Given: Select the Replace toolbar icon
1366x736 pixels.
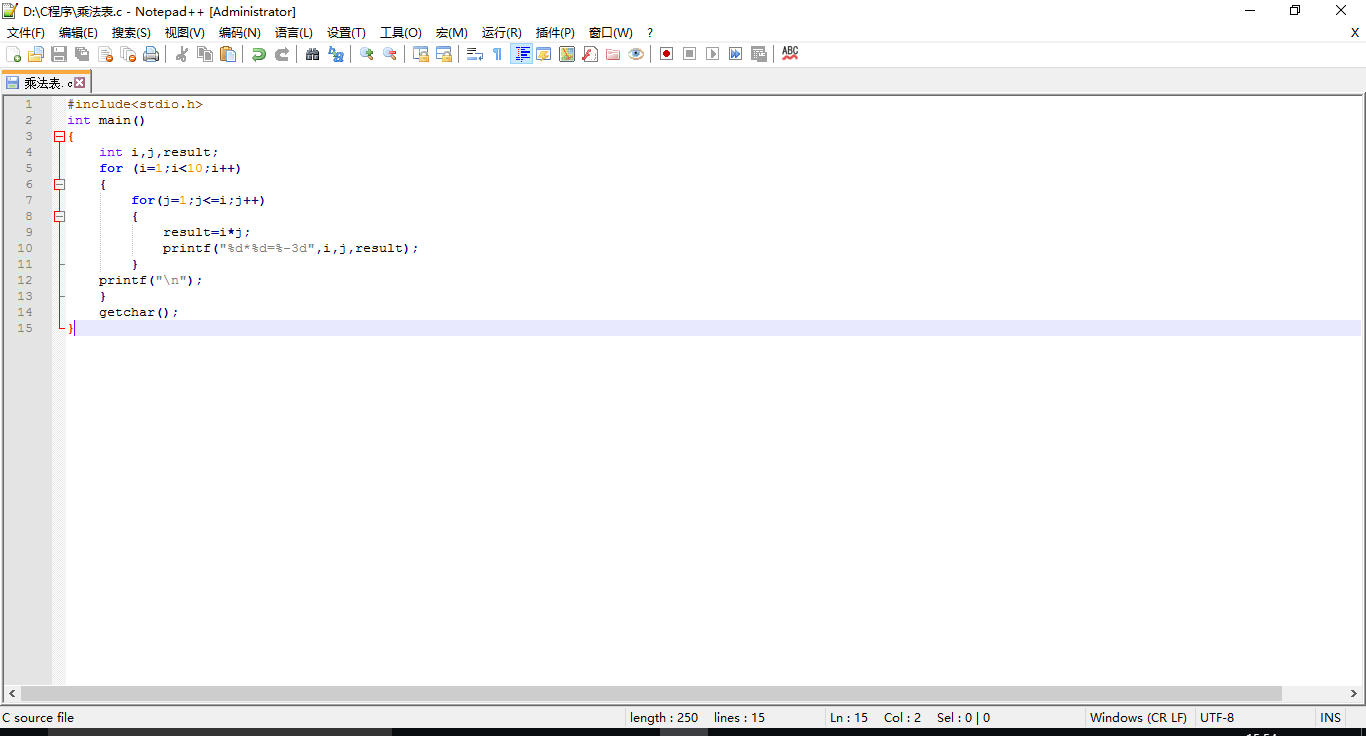Looking at the screenshot, I should pos(336,53).
